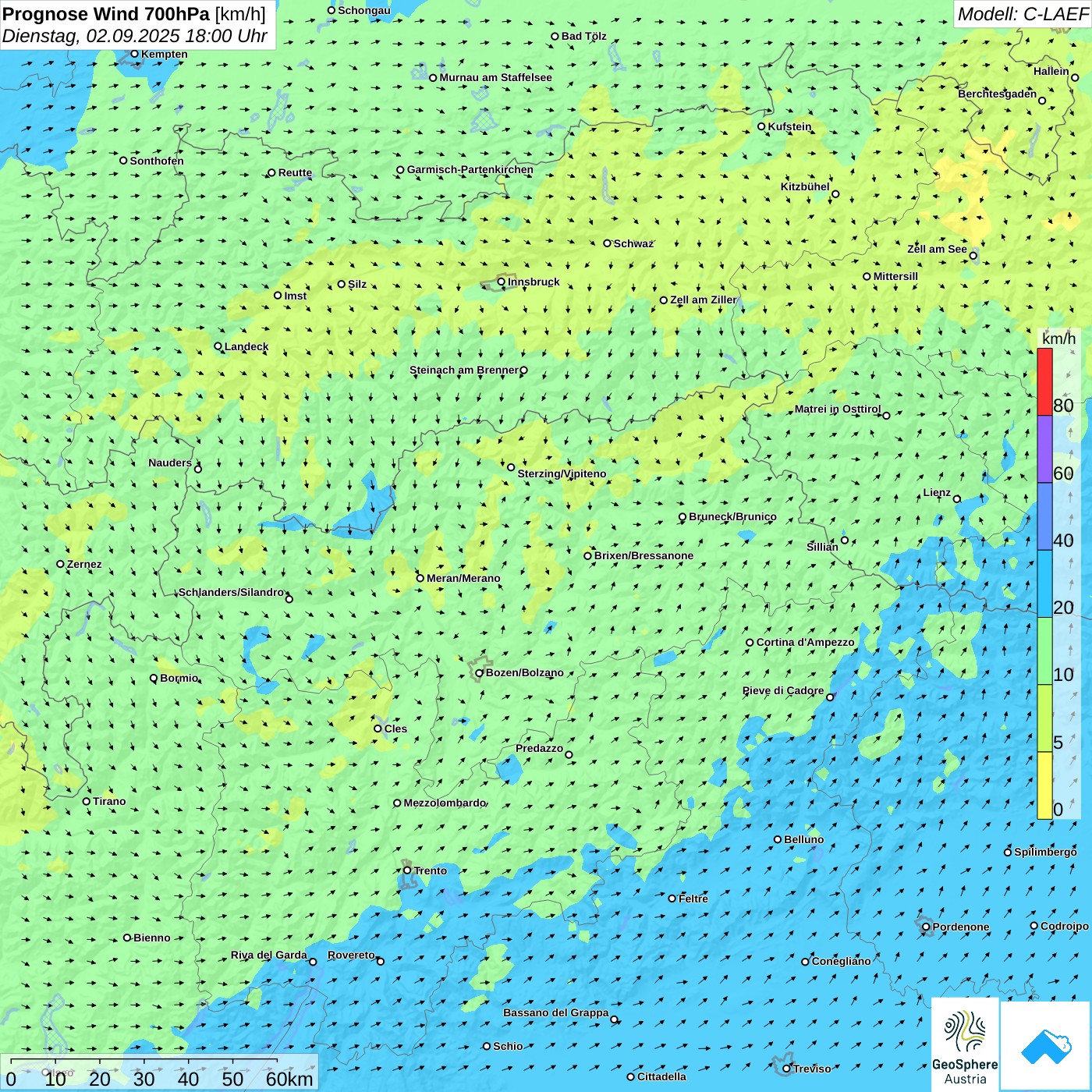This screenshot has height=1092, width=1092.
Task: Click the Meran/Merano label
Action: click(x=463, y=578)
